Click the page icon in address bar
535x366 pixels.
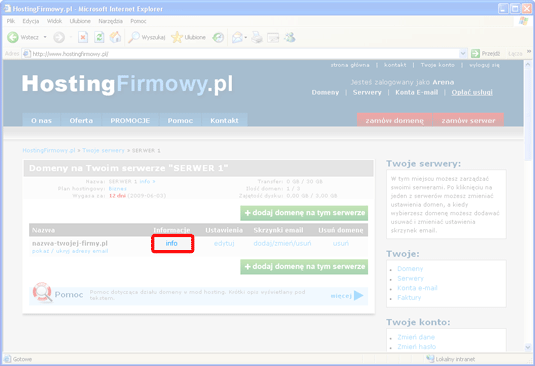coord(27,54)
